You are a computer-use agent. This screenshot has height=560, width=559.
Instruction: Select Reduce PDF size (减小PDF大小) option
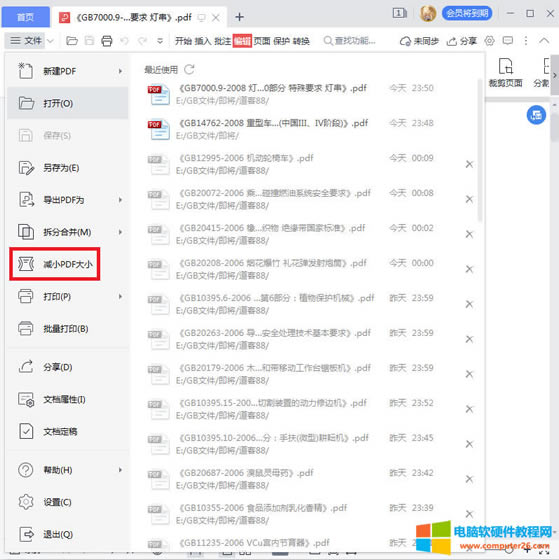pos(55,264)
